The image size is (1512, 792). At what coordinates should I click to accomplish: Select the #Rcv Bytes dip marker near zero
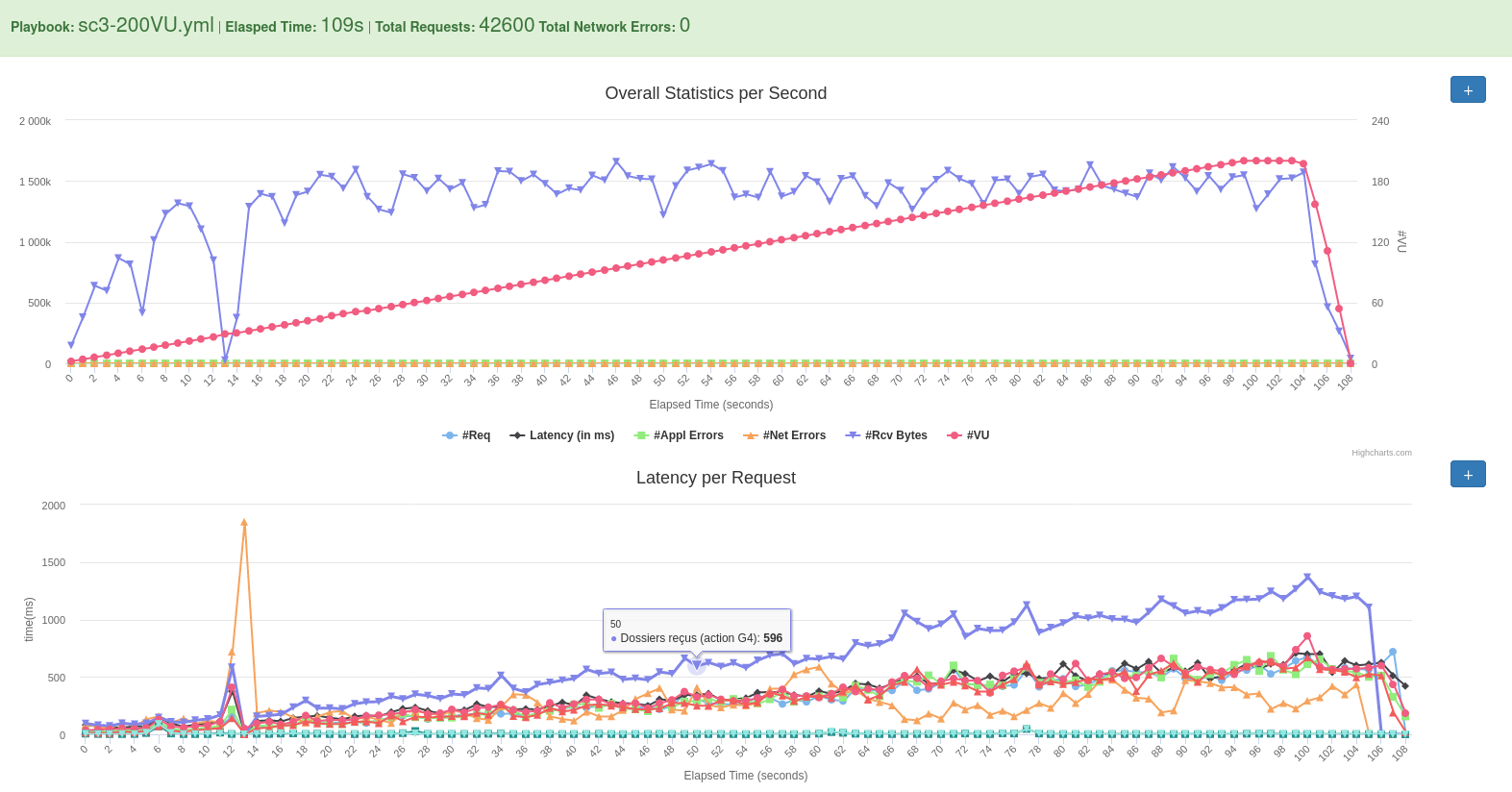[x=225, y=359]
